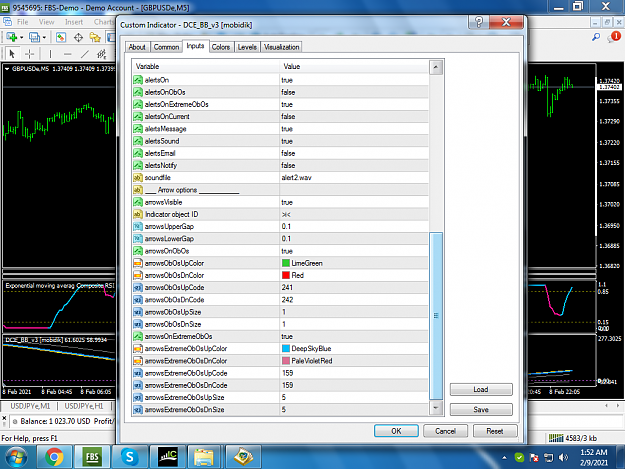Select the arrowsExtremeObOsDnCode value '159'
Viewport: 625px width, 469px height.
click(287, 385)
